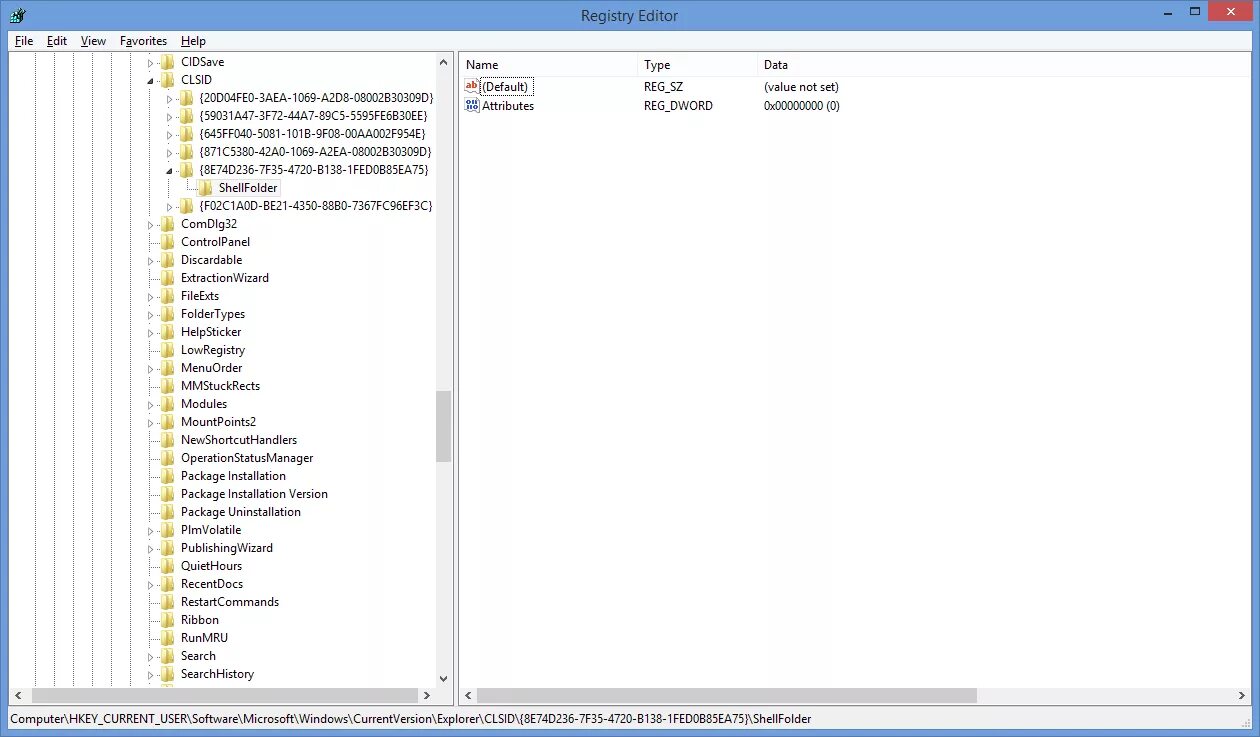
Task: Click folder icon of {59031A47-3F72-44A7-89C5-5595FE6B30EE}
Action: click(185, 116)
